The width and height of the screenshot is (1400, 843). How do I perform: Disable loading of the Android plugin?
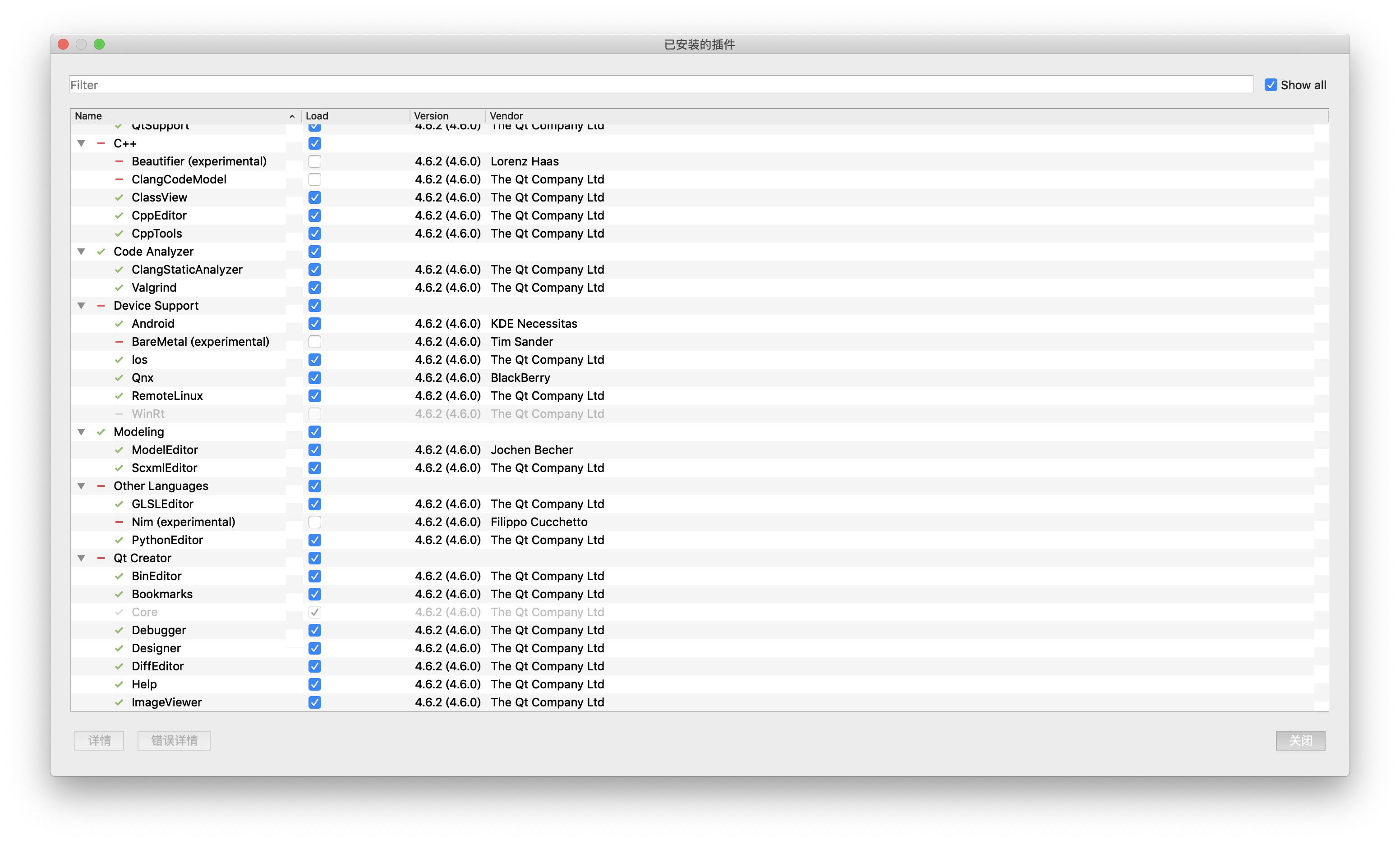point(315,324)
